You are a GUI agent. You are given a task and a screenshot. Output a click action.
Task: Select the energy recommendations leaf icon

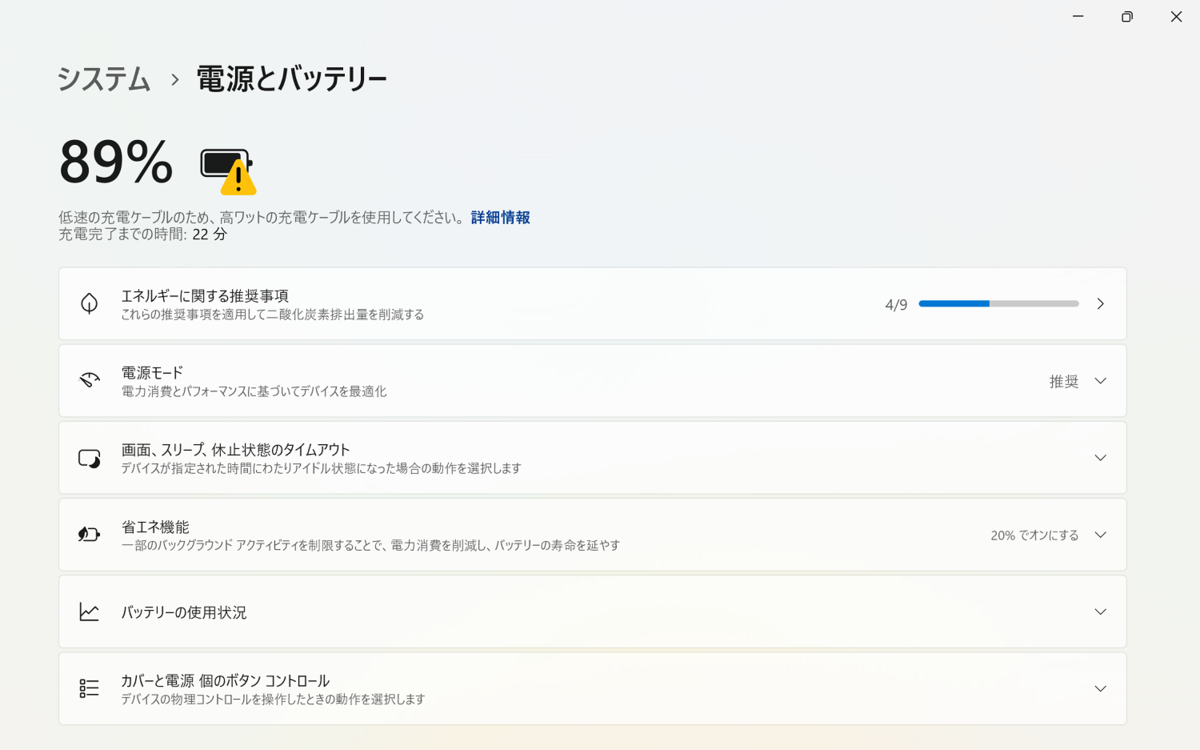coord(88,303)
